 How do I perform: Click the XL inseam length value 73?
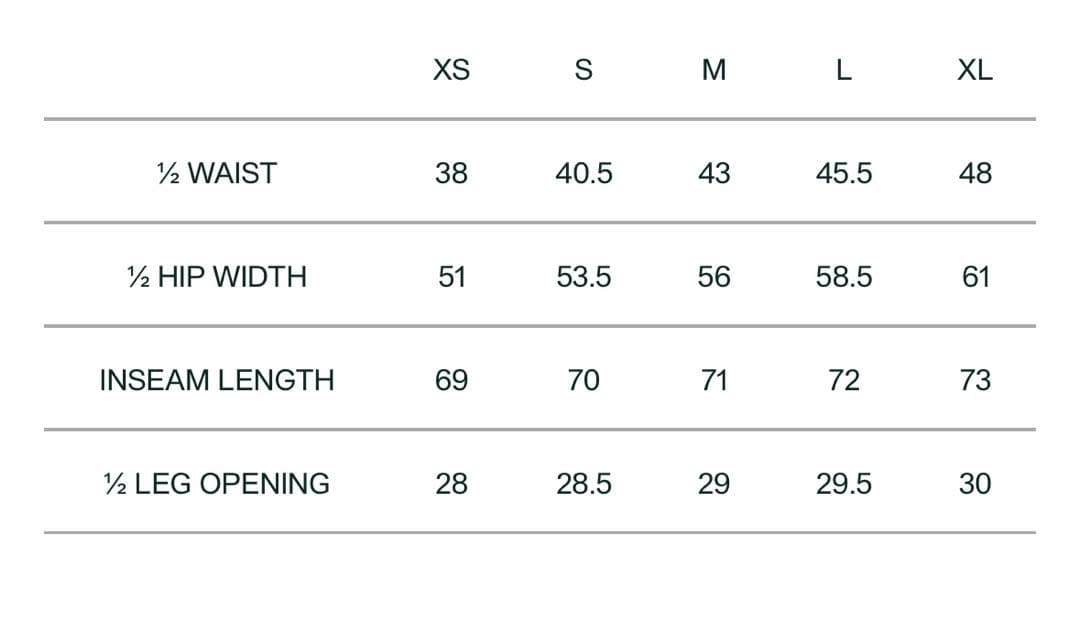[975, 380]
